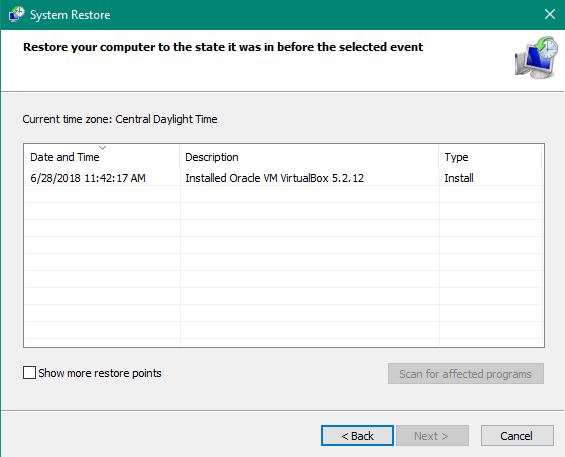Click the System Restore monitor clock graphic
Image resolution: width=565 pixels, height=457 pixels.
pyautogui.click(x=536, y=57)
